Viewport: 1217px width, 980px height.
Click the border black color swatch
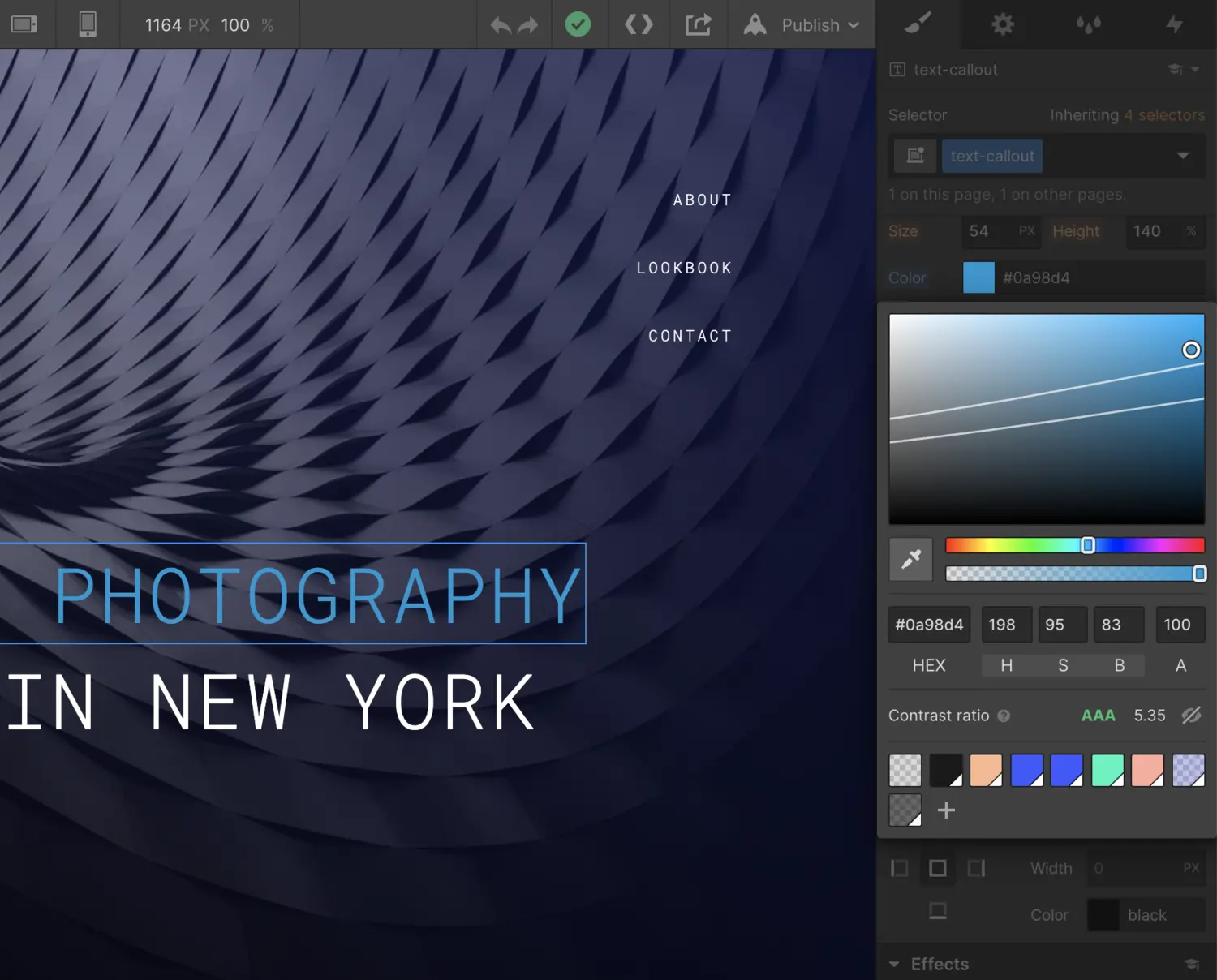click(x=1103, y=915)
